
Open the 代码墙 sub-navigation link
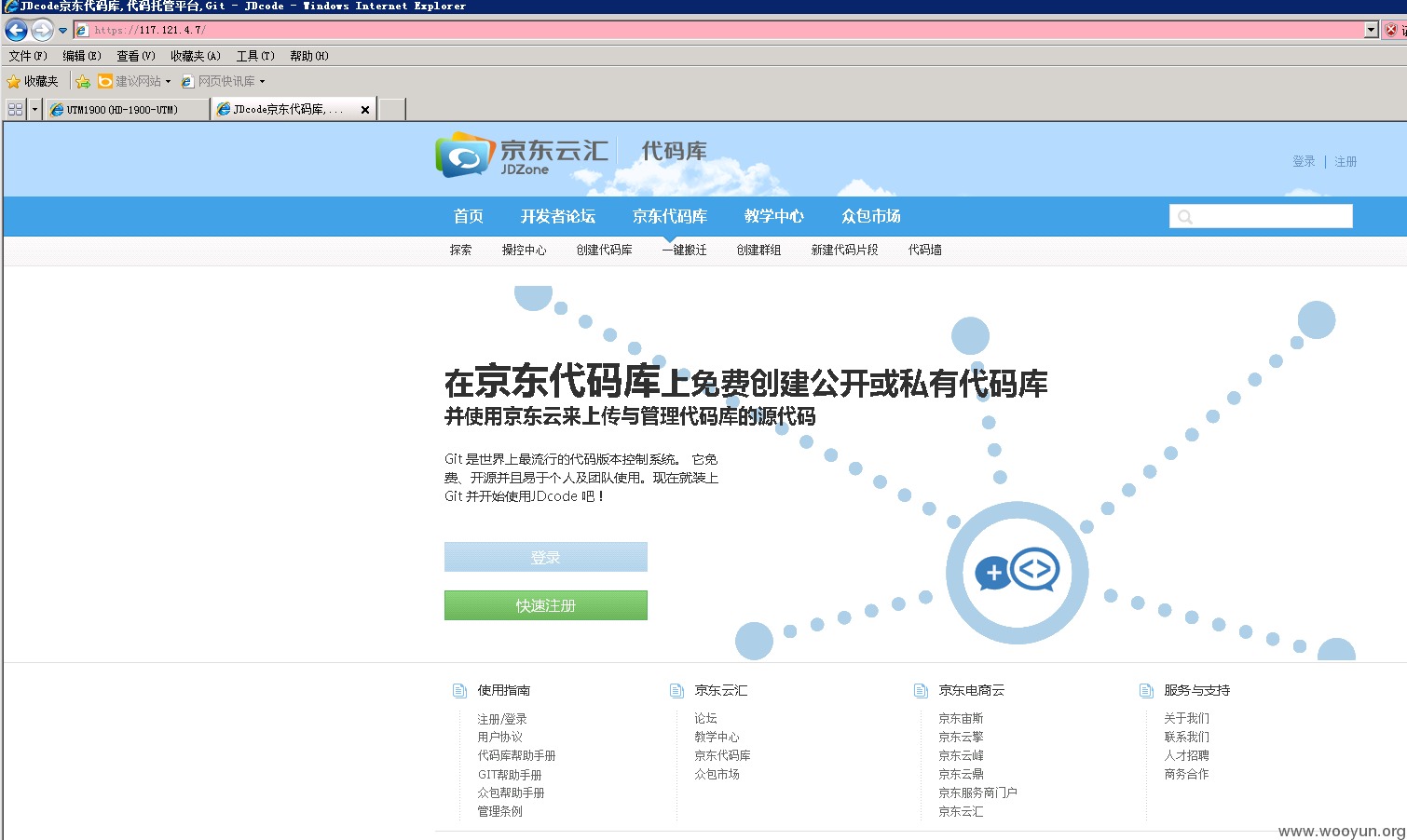pyautogui.click(x=924, y=250)
